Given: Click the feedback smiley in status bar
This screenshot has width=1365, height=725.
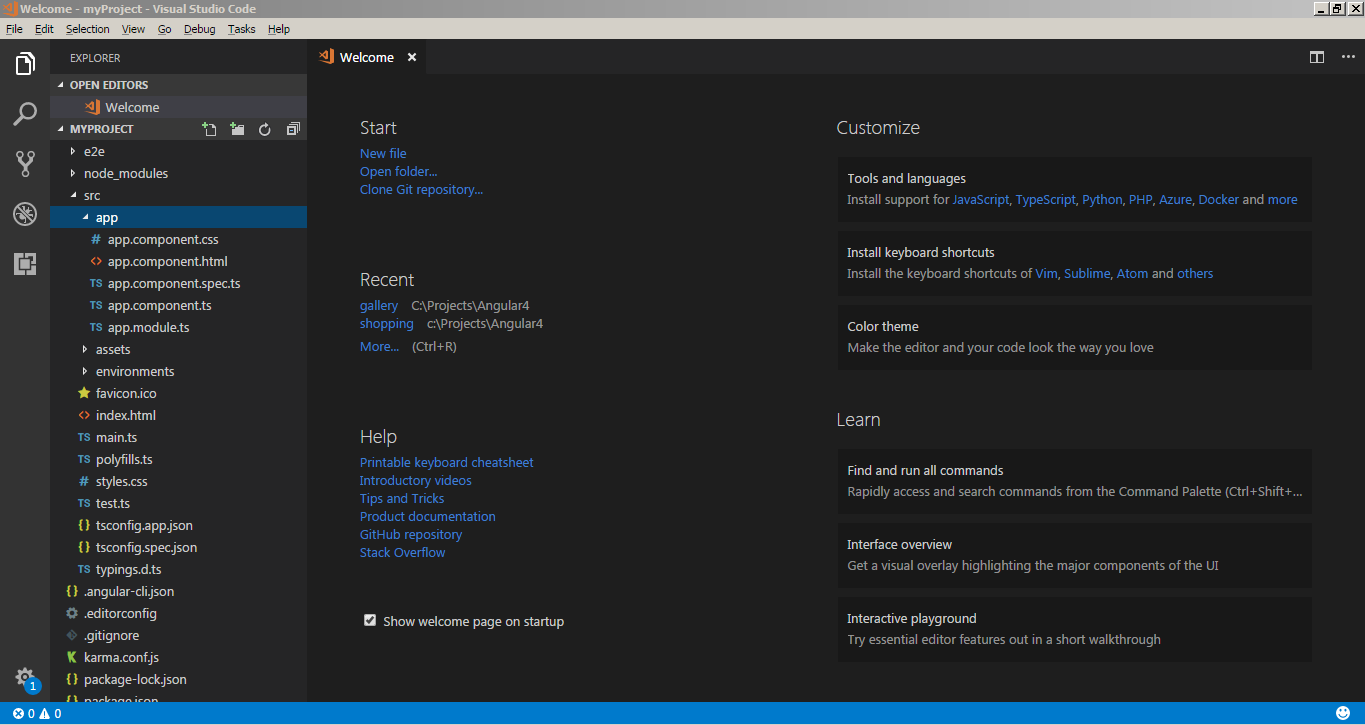Looking at the screenshot, I should [1343, 714].
